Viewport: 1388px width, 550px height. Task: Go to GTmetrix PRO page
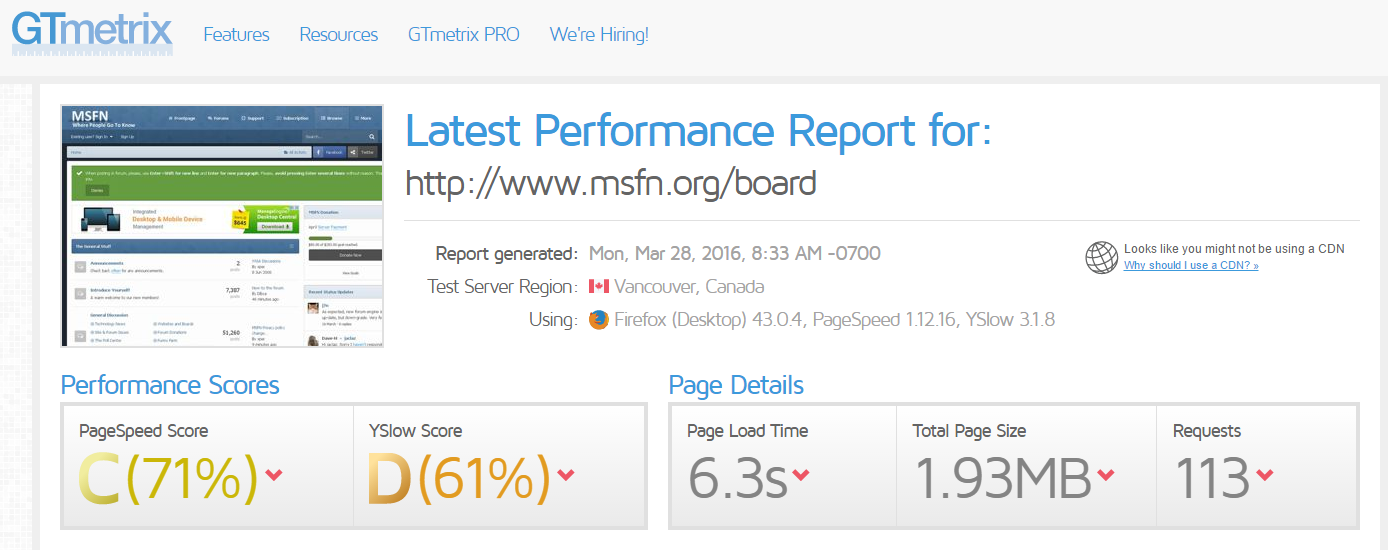pyautogui.click(x=464, y=34)
